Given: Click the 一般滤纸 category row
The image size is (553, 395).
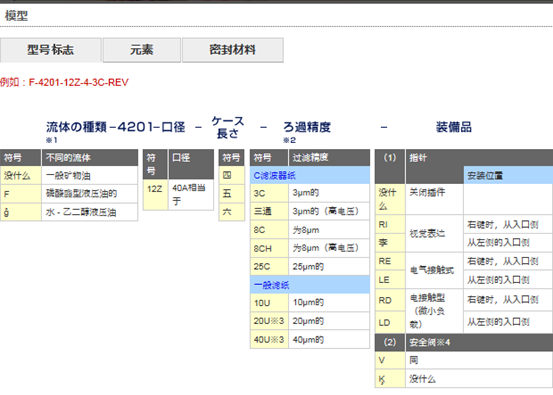Looking at the screenshot, I should click(x=310, y=285).
